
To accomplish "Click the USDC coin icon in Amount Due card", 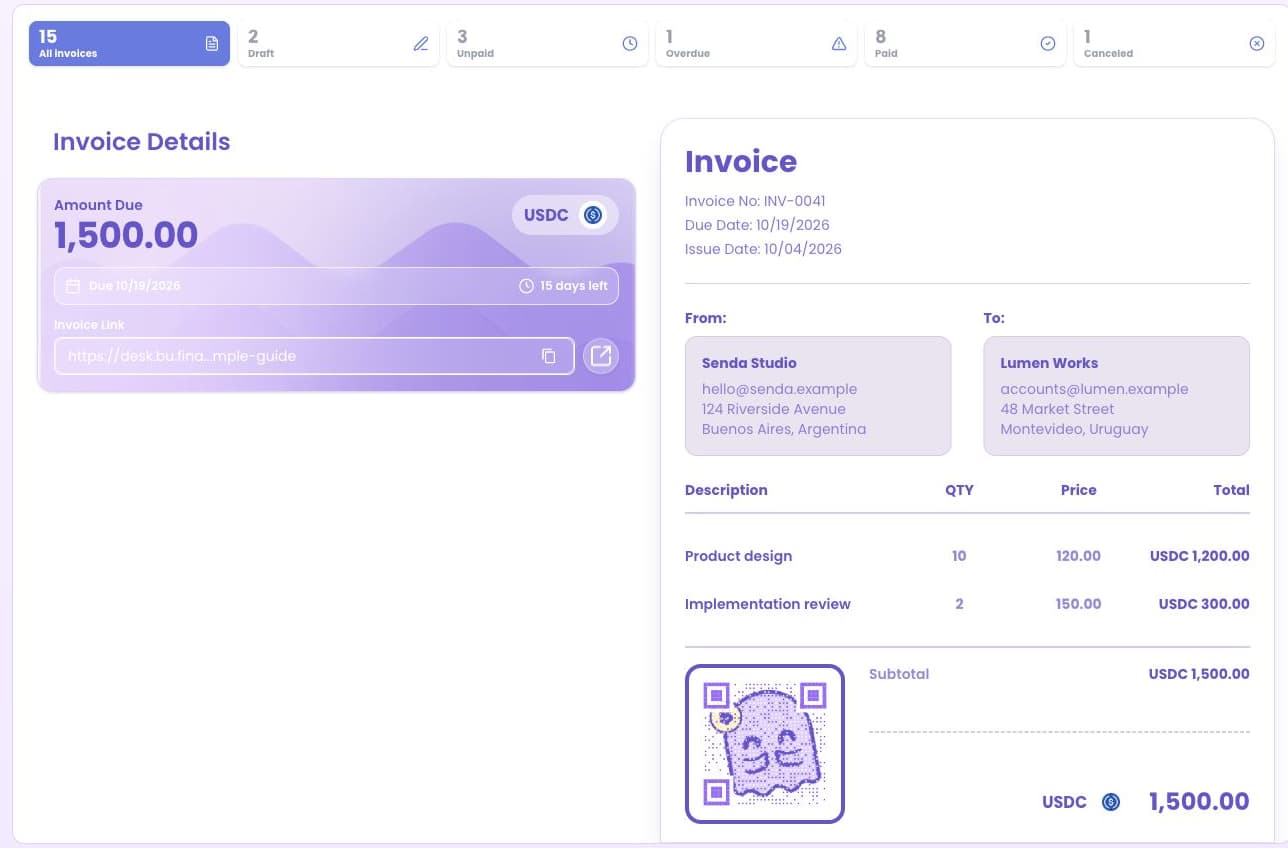I will (x=593, y=215).
